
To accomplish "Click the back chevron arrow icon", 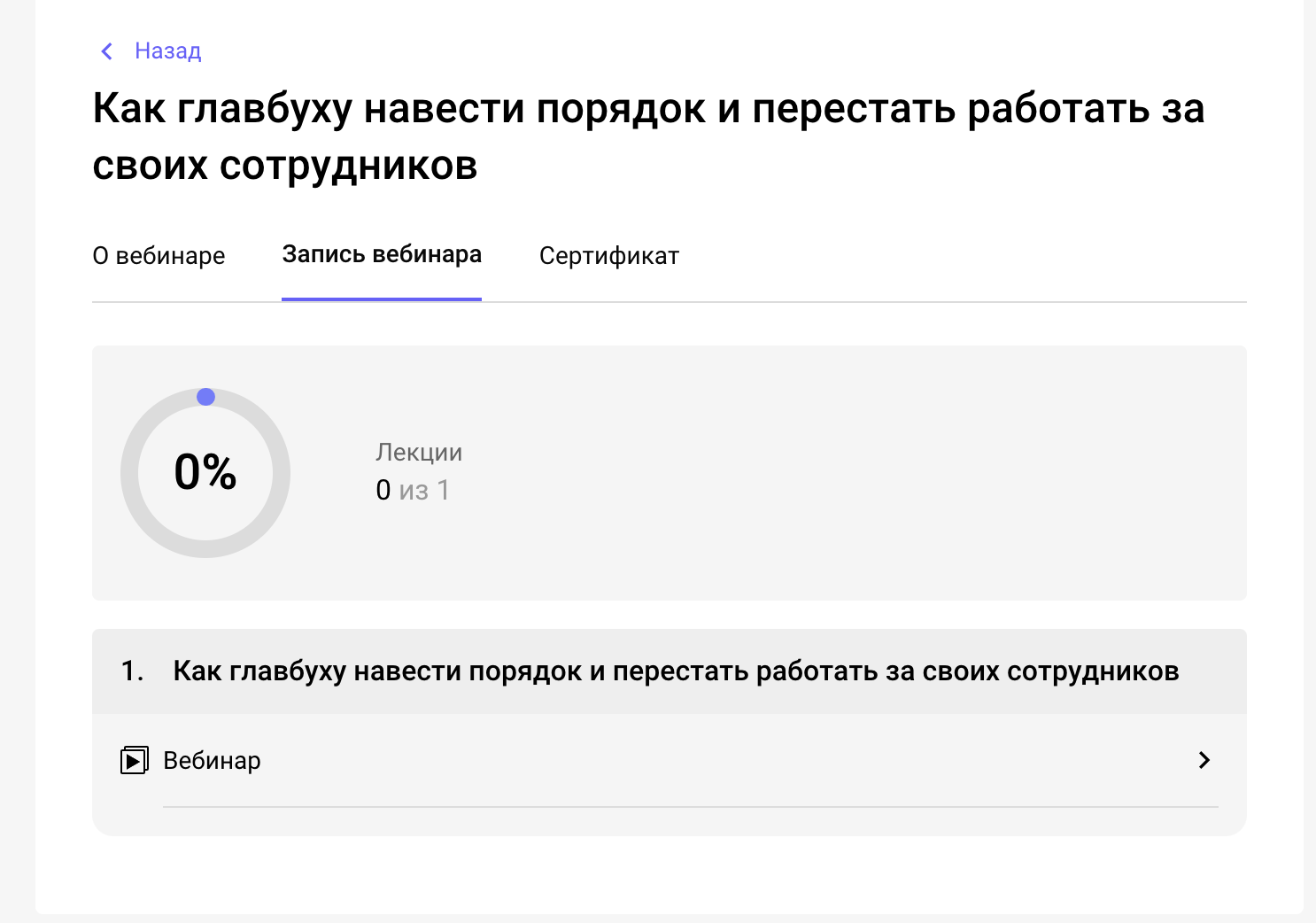I will [x=107, y=51].
